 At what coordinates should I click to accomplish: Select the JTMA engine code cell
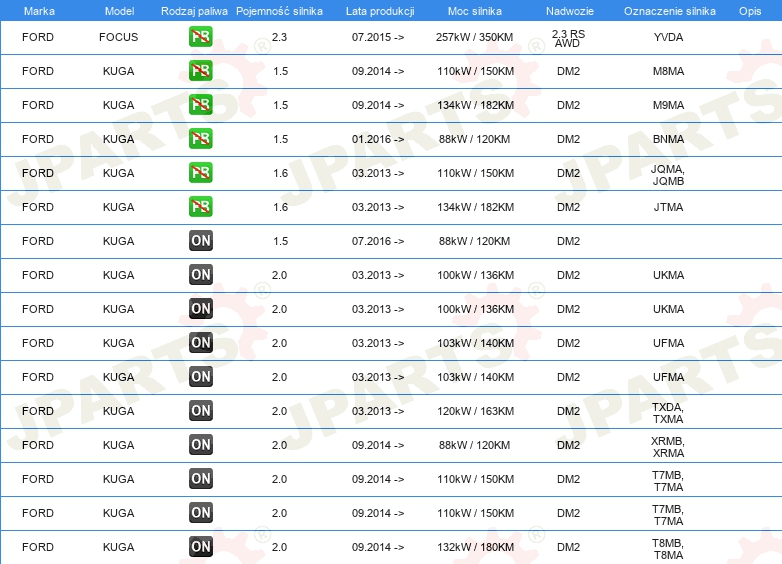668,206
